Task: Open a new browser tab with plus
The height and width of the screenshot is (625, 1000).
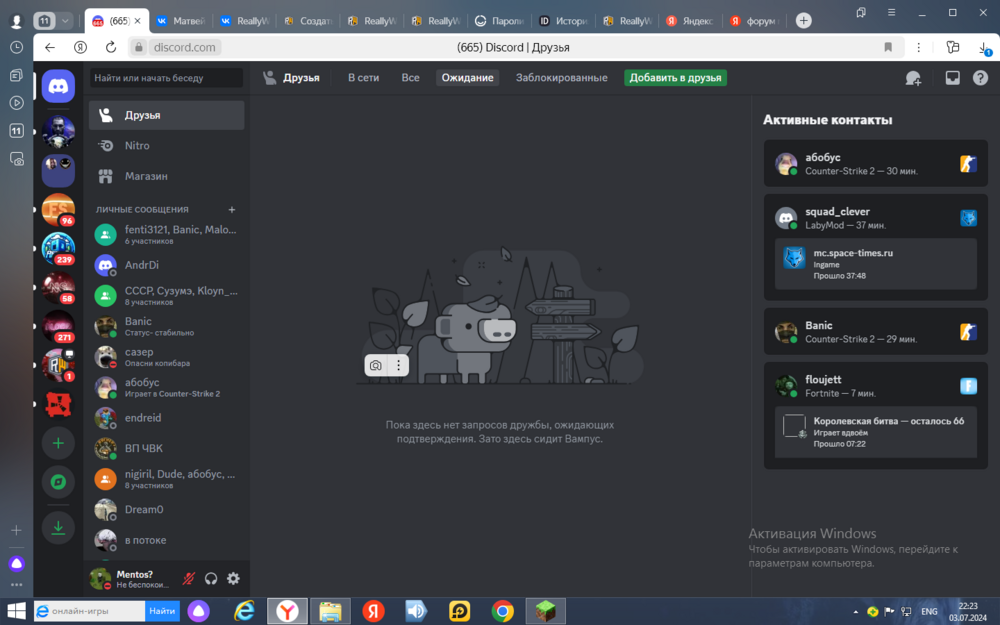Action: (x=804, y=20)
